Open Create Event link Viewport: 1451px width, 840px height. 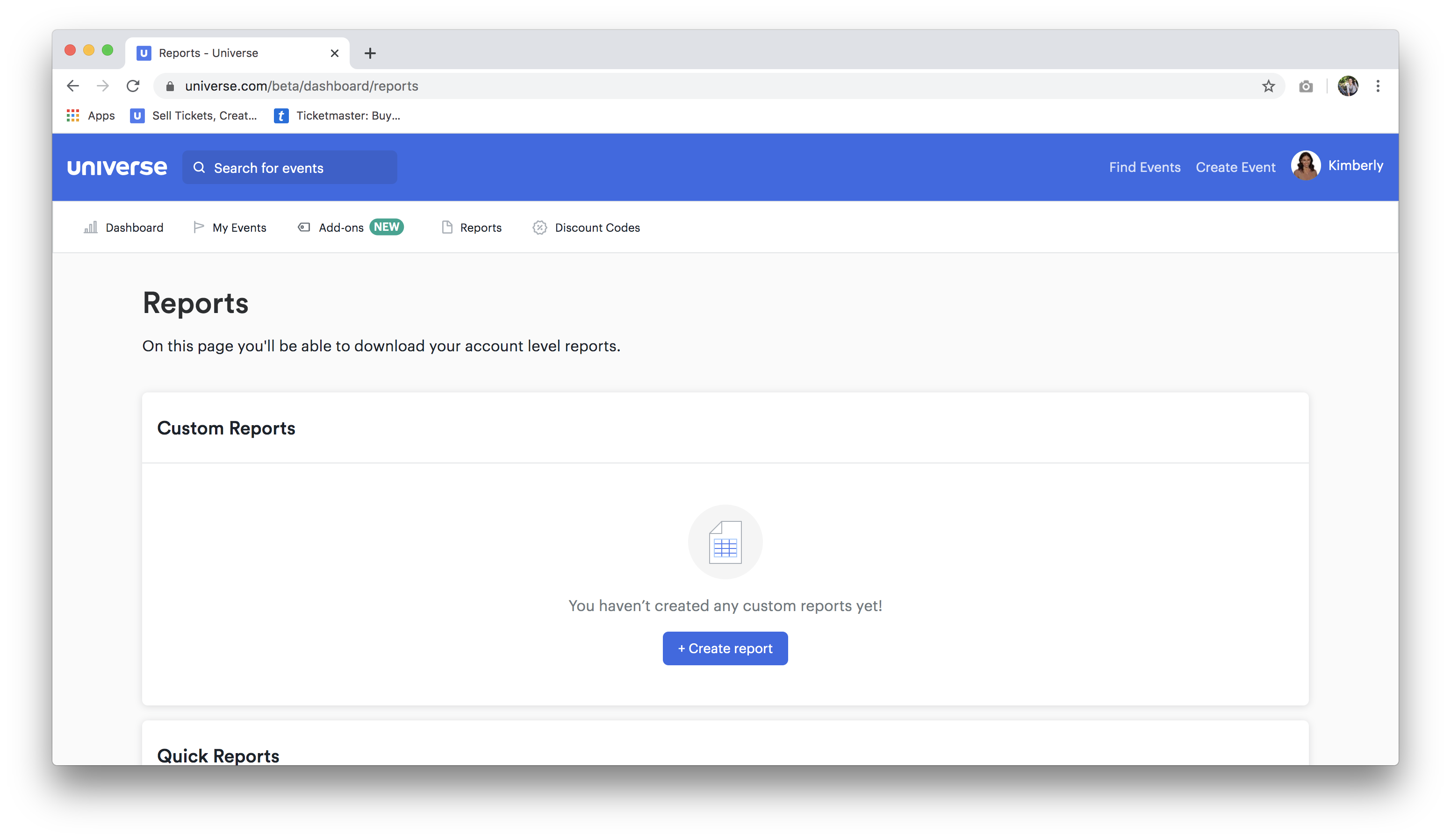point(1236,167)
